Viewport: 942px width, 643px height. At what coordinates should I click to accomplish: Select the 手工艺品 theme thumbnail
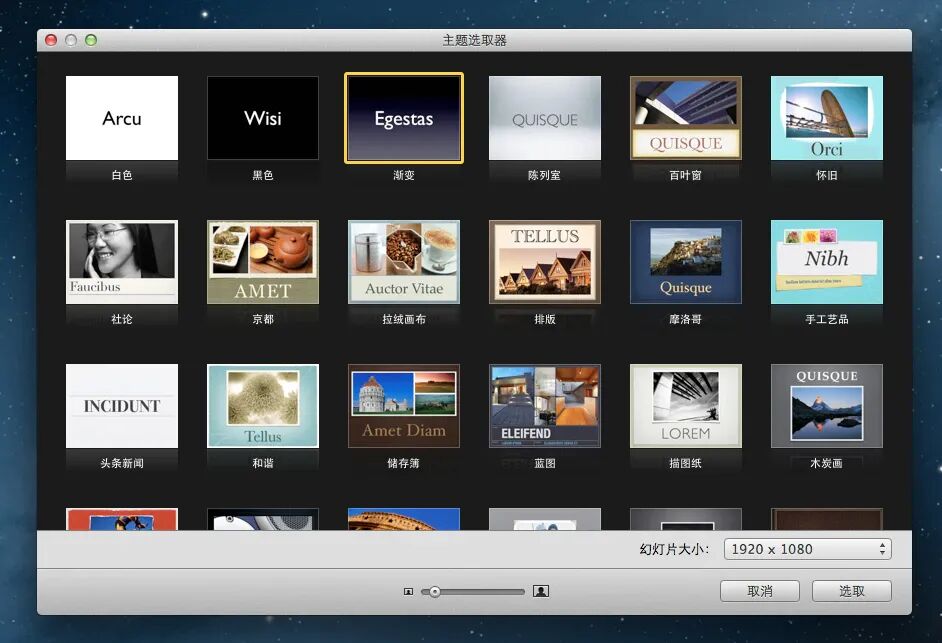[x=827, y=262]
